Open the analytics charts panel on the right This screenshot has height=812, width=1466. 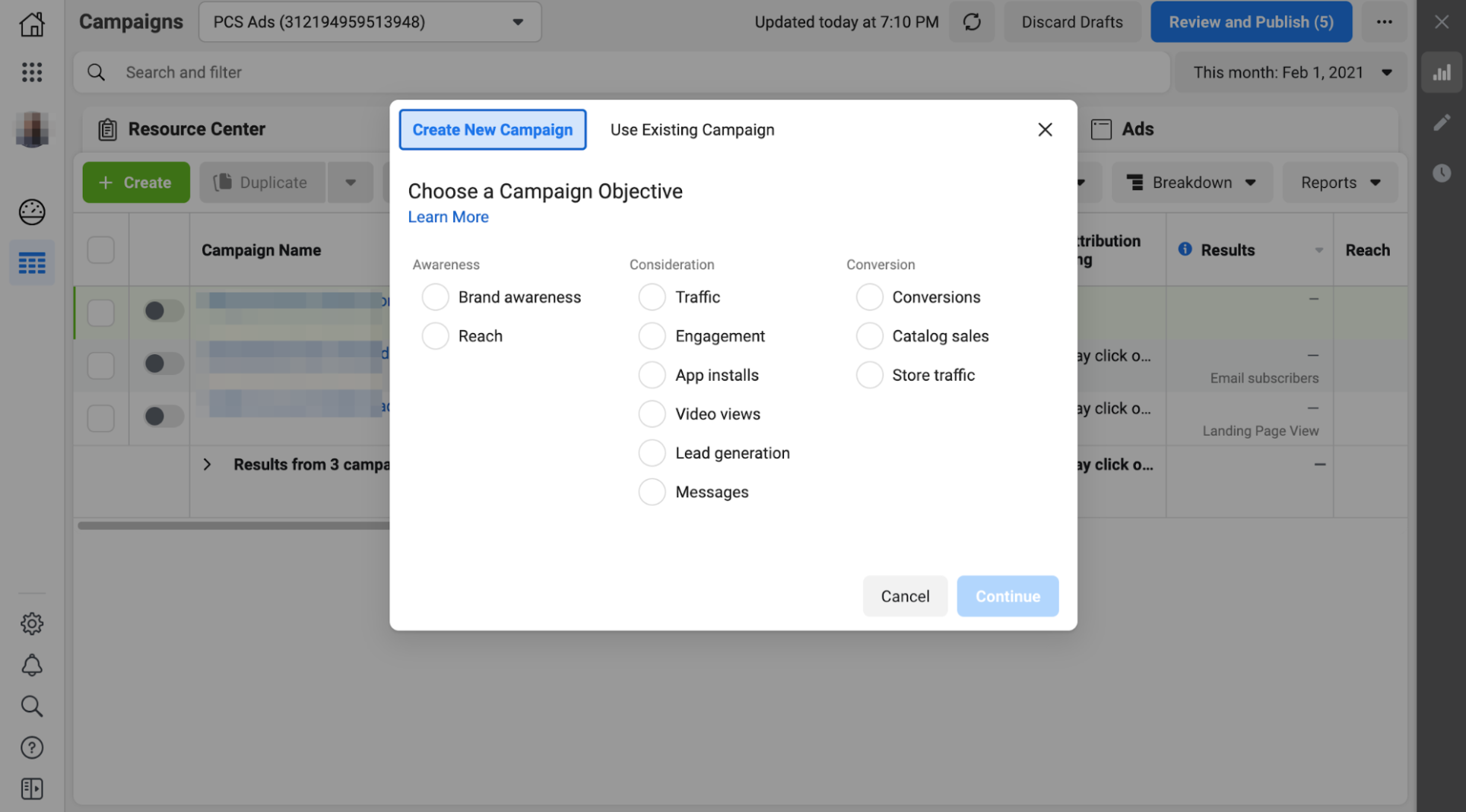1442,72
